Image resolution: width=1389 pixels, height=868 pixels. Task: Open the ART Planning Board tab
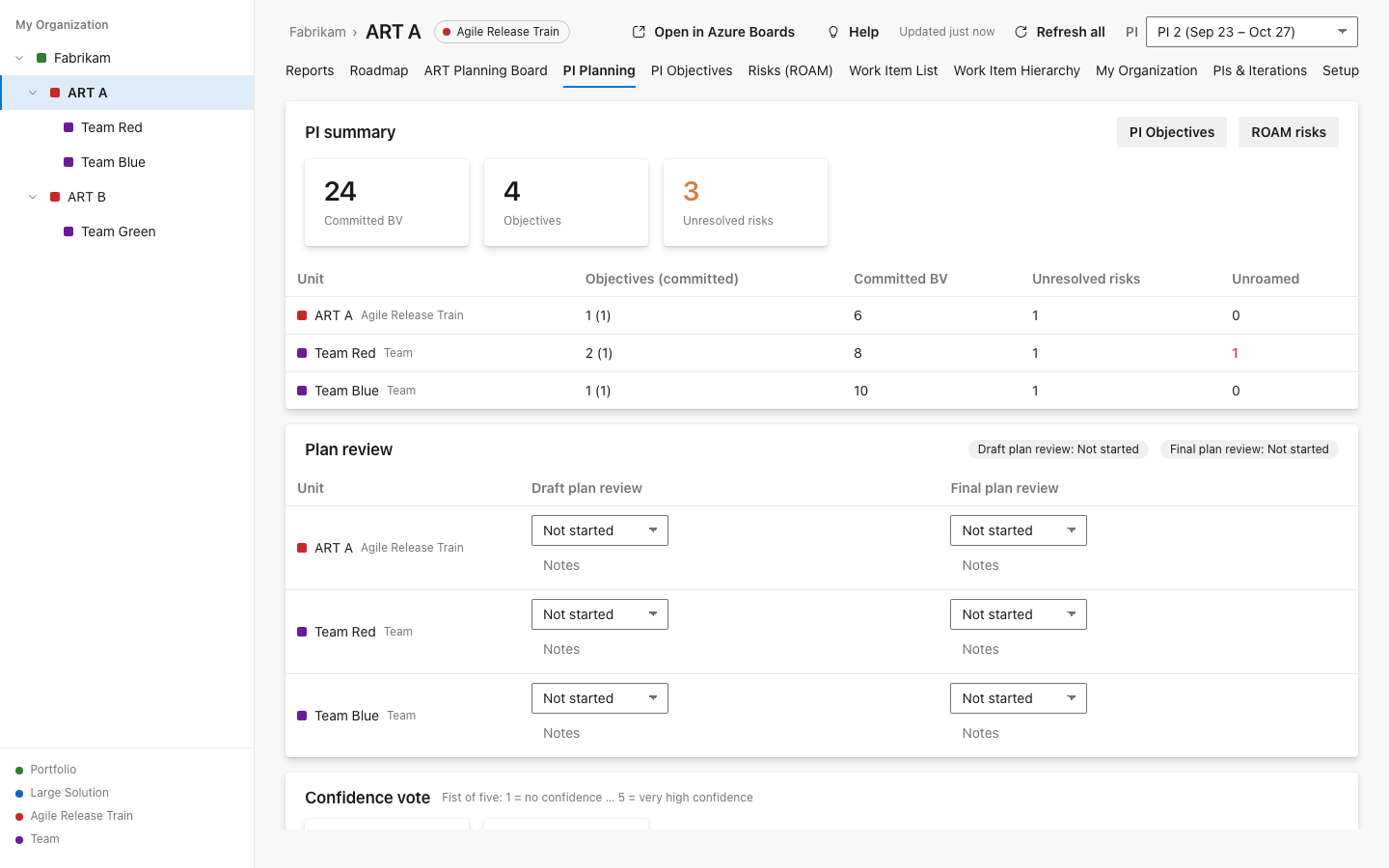point(485,70)
